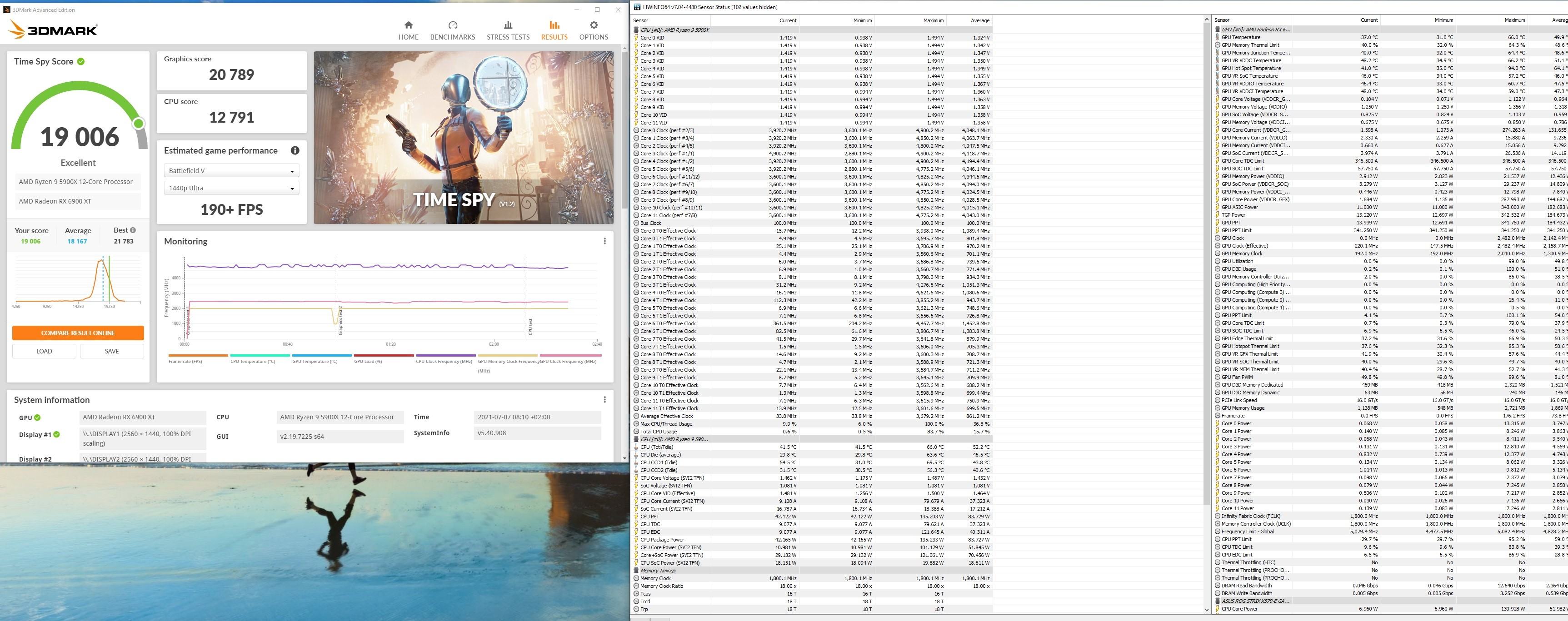Image resolution: width=1568 pixels, height=621 pixels.
Task: Click the Framerate sensor icon
Action: pyautogui.click(x=1218, y=416)
